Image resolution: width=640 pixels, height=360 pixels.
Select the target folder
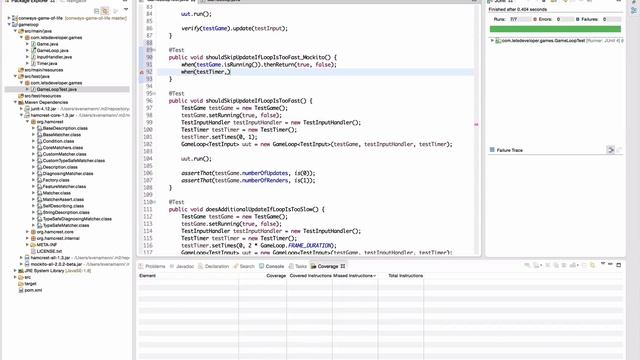tap(31, 283)
